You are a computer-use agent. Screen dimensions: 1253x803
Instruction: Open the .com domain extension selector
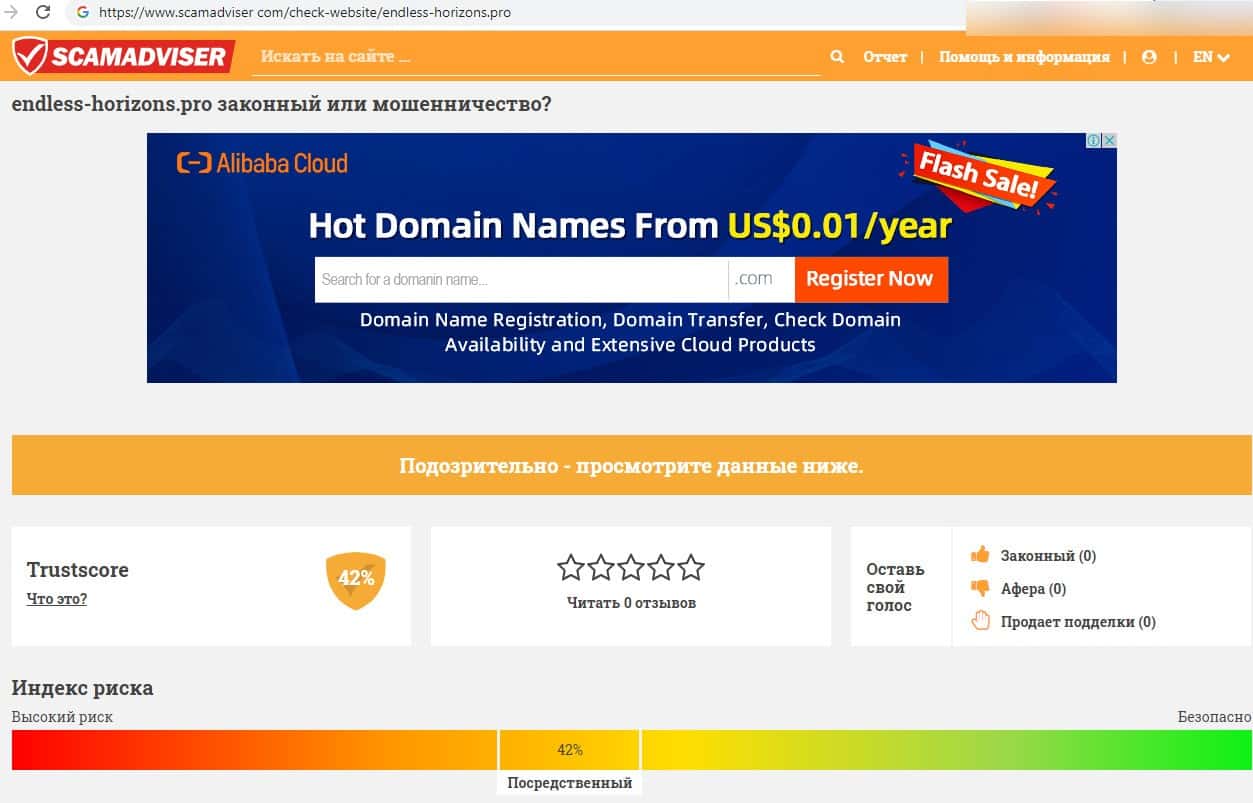761,279
